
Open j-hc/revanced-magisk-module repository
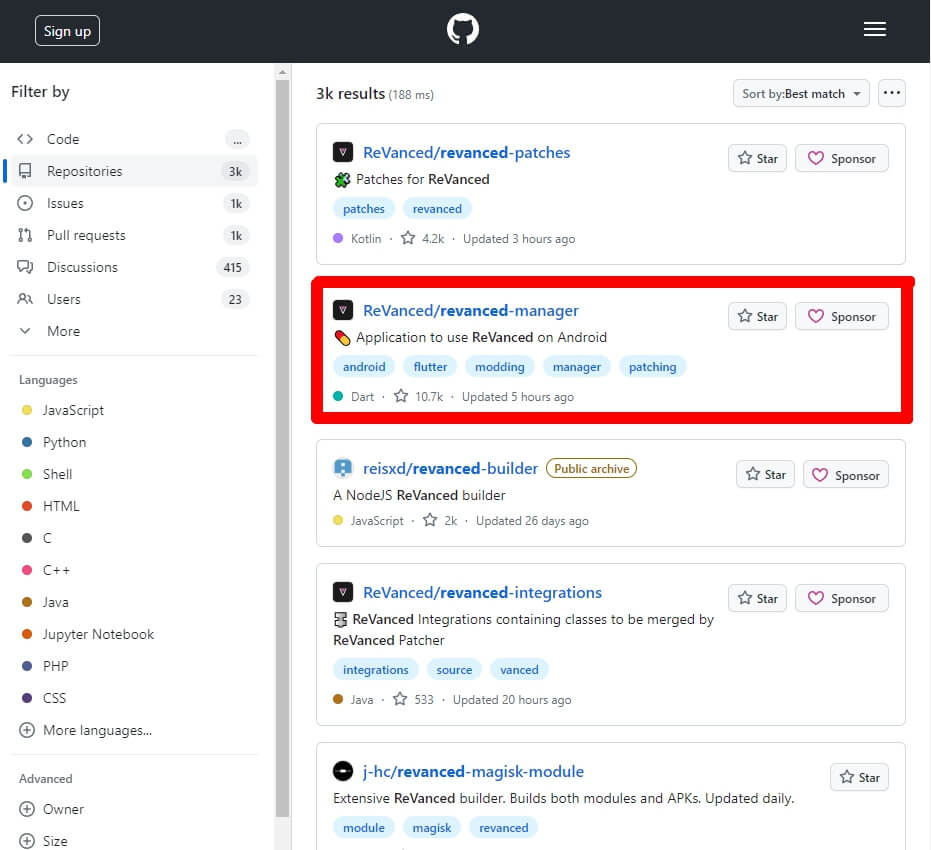[x=473, y=771]
